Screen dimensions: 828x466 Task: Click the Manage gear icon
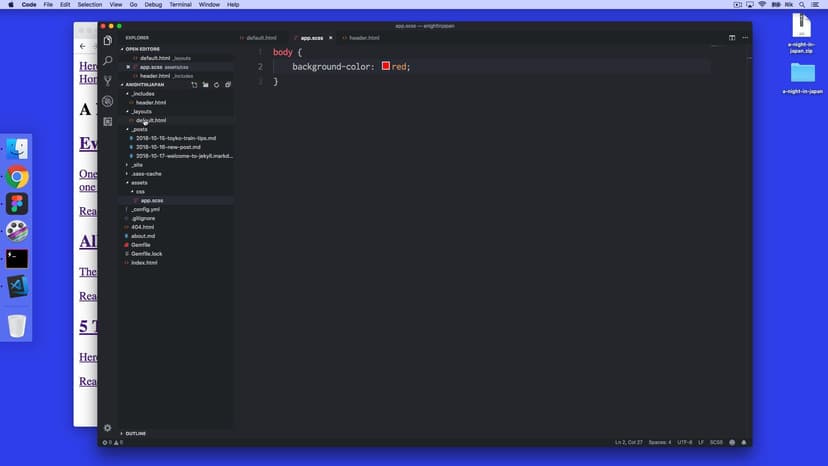[x=108, y=428]
